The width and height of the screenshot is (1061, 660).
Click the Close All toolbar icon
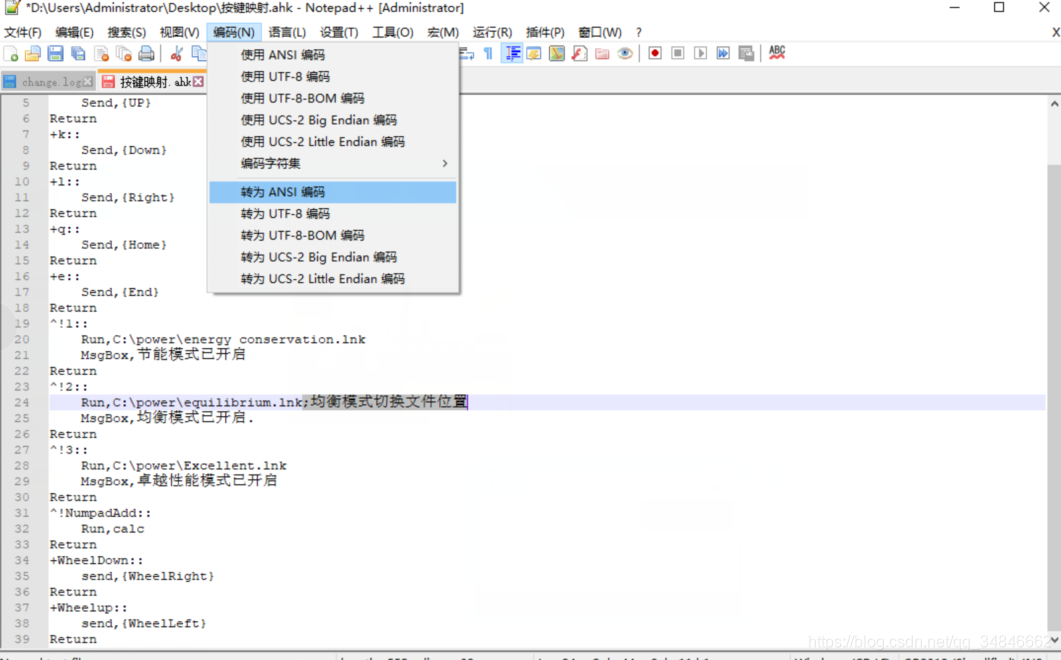click(x=124, y=53)
